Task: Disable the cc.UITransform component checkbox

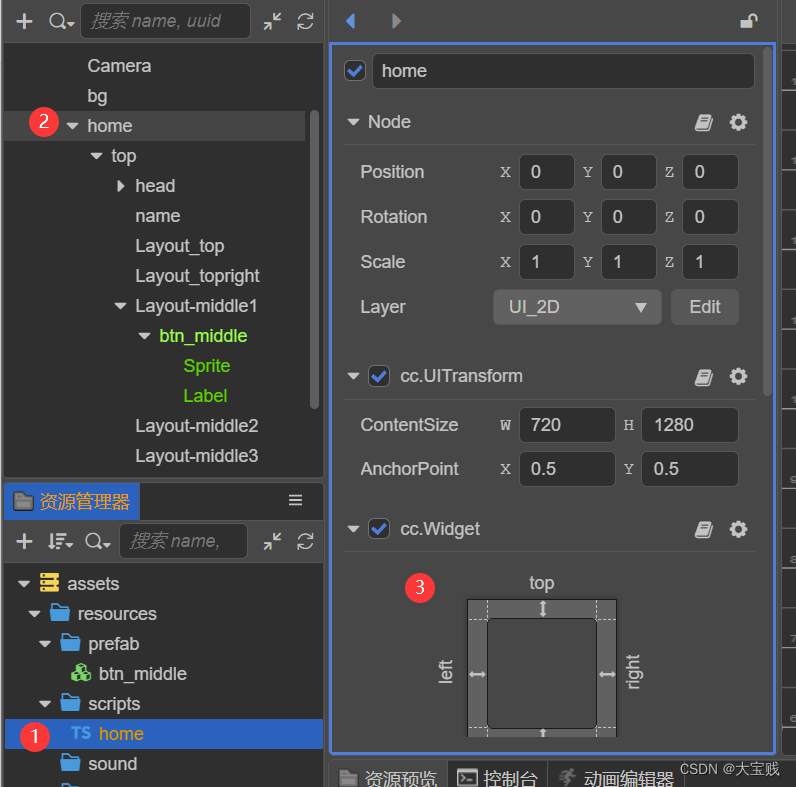Action: click(379, 377)
